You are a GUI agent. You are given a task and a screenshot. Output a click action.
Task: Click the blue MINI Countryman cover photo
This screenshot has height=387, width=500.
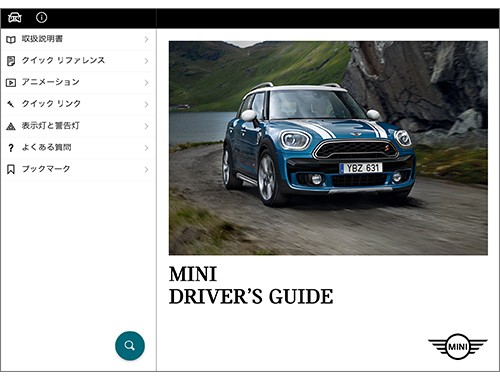(x=328, y=148)
